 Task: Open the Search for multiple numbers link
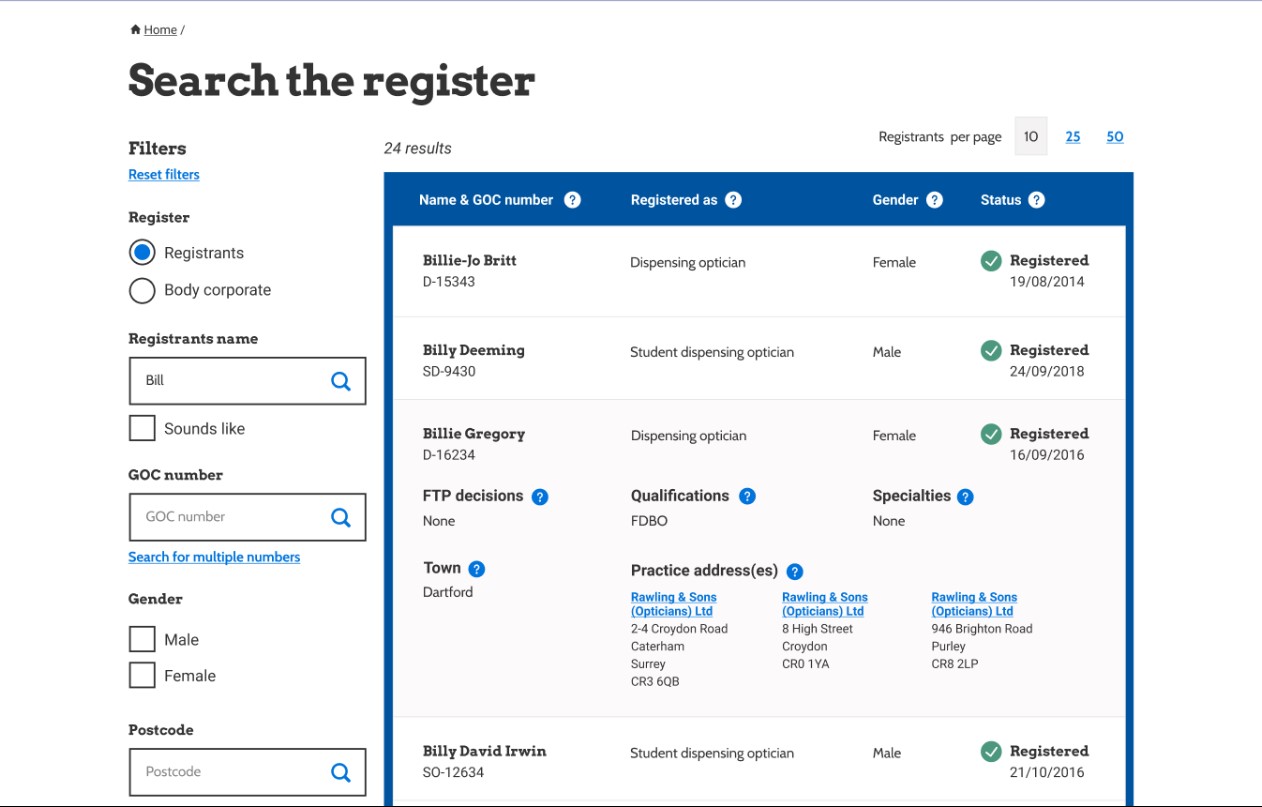214,557
